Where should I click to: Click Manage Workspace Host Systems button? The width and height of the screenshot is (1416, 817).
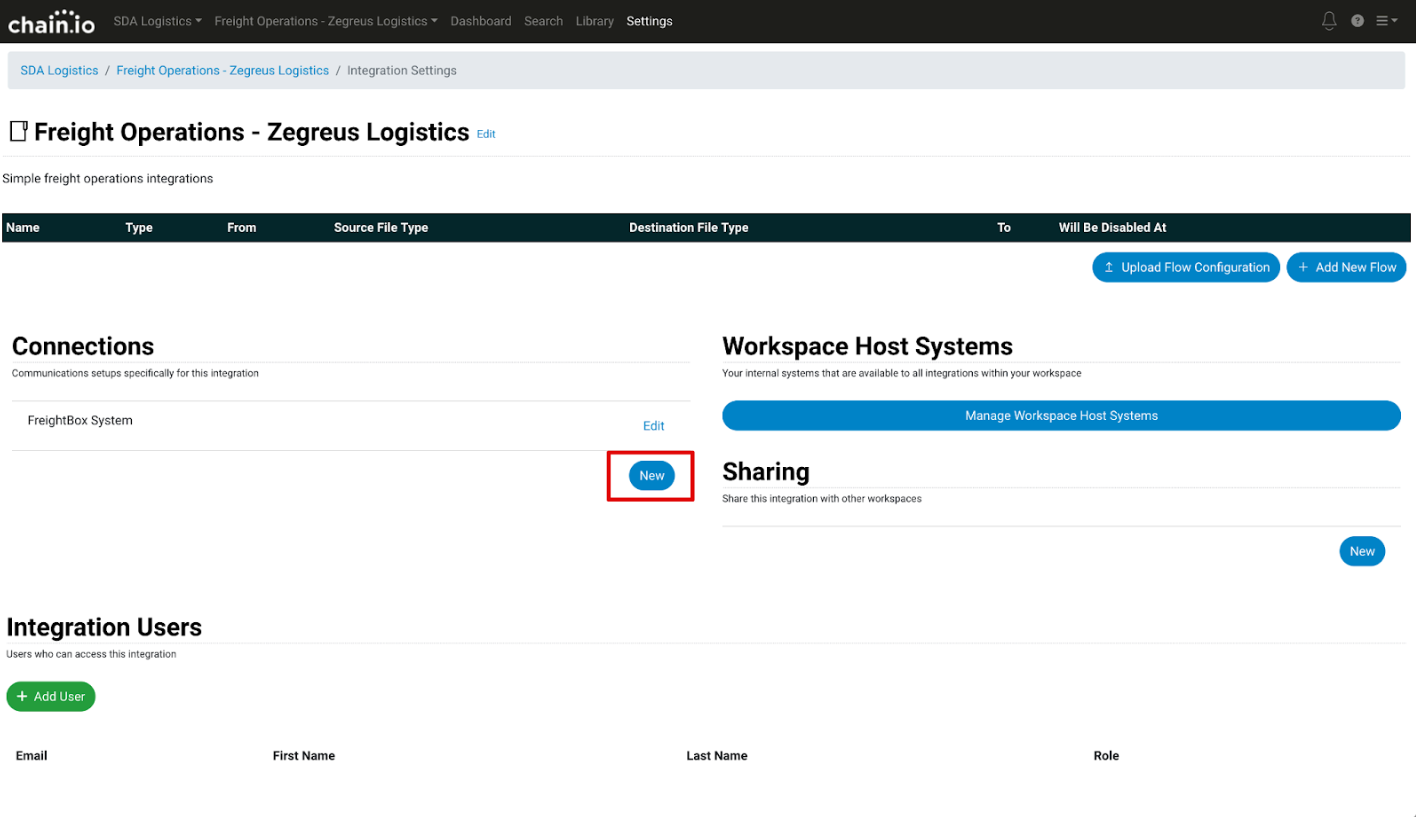pos(1061,416)
